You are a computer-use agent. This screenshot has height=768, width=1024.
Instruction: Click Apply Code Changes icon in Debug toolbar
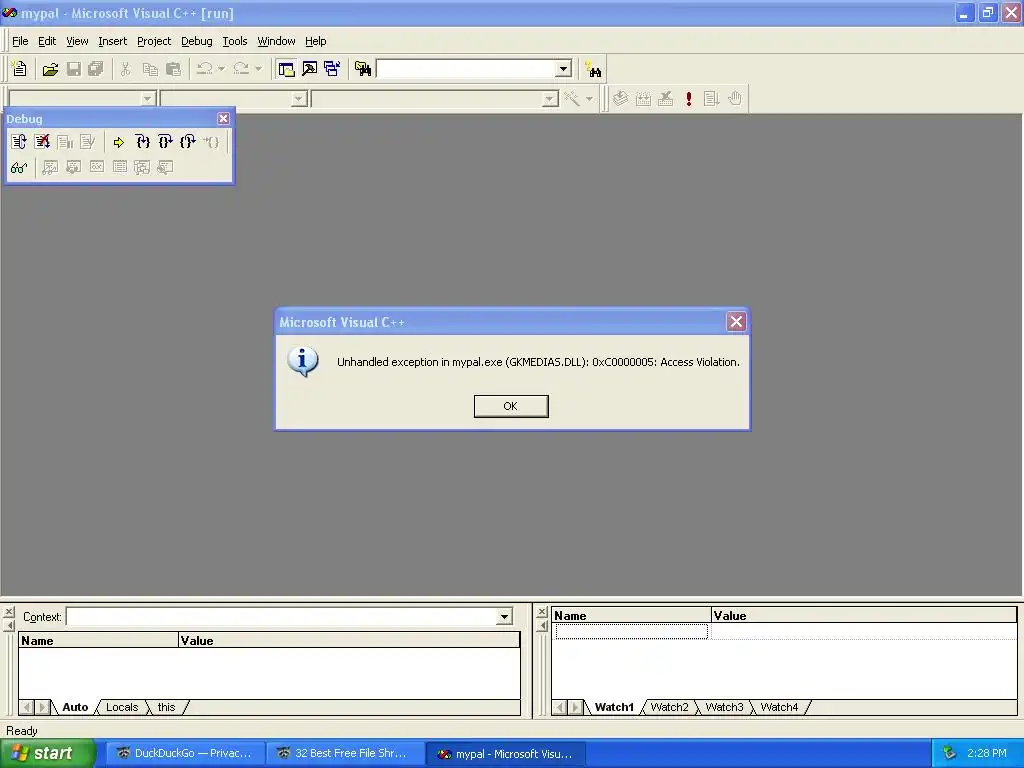[88, 142]
